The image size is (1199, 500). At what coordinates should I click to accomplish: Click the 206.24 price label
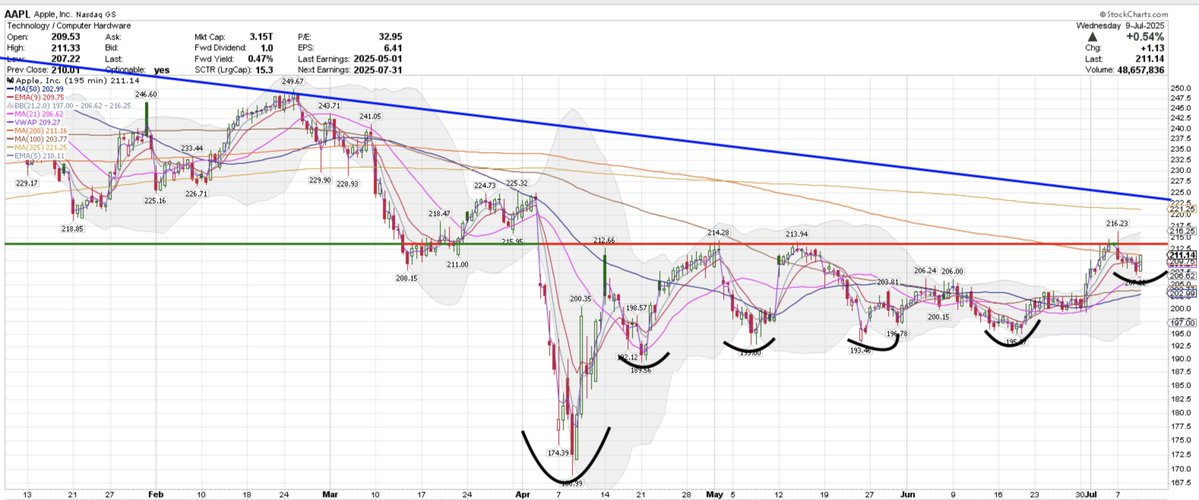pyautogui.click(x=925, y=271)
